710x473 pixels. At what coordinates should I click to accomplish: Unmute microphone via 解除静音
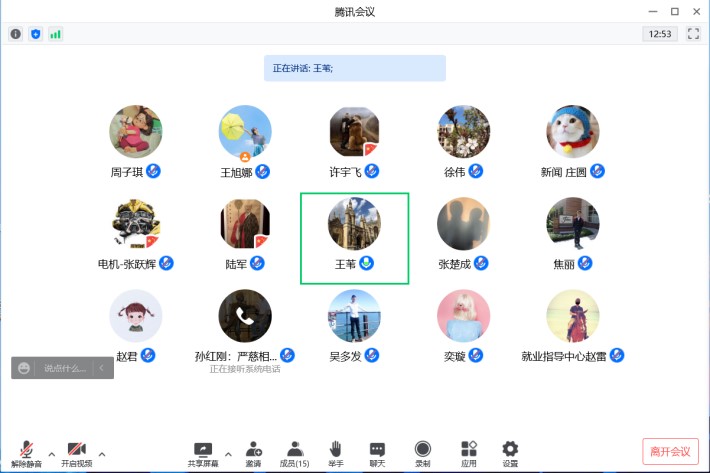(26, 453)
